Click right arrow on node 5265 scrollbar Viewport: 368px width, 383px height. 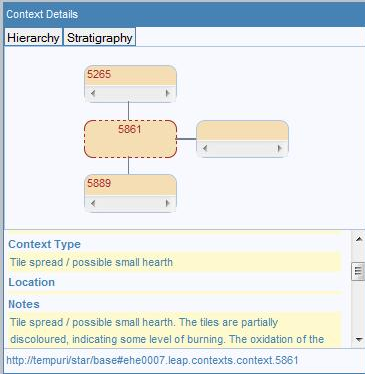click(168, 93)
